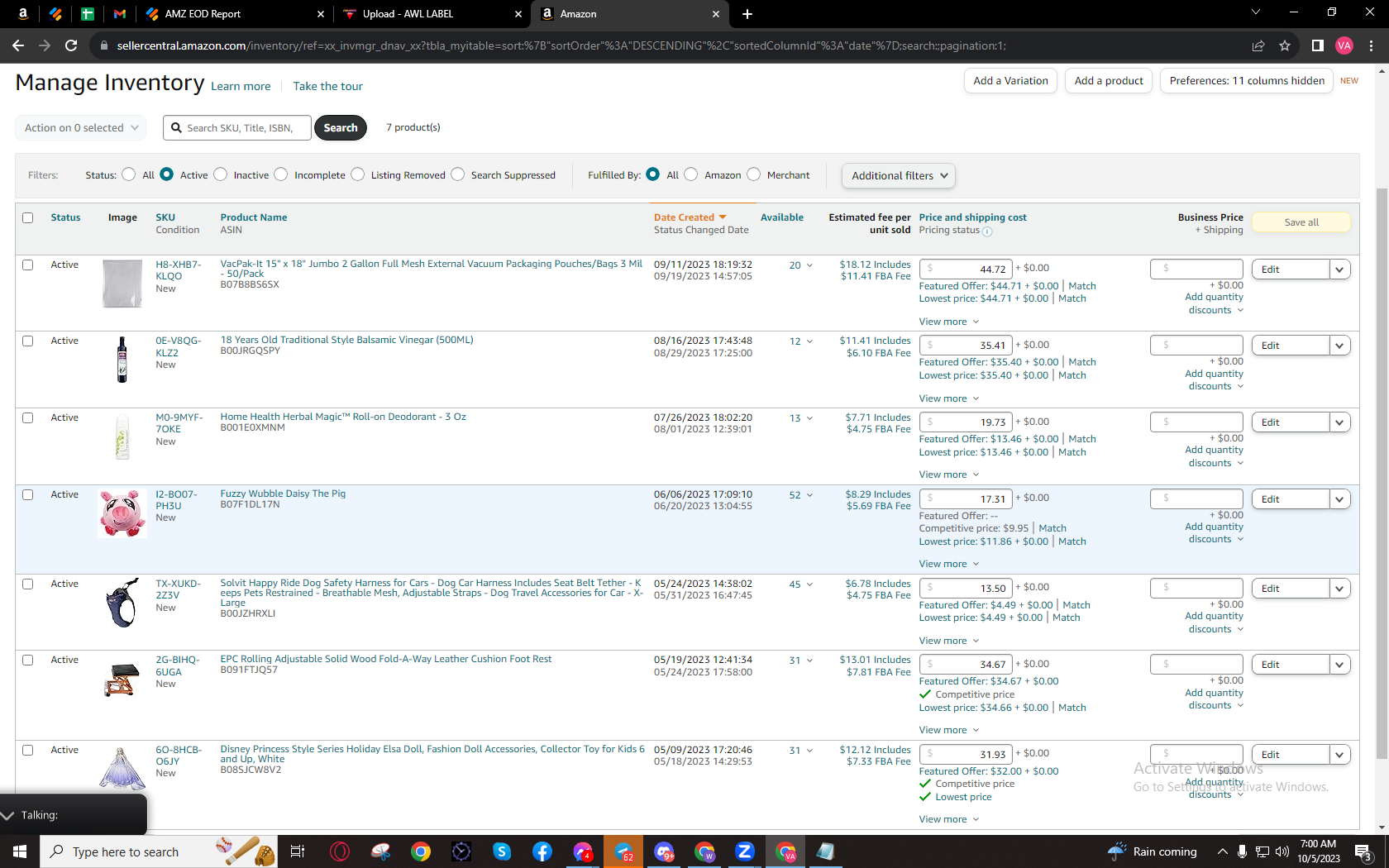Tick the checkbox for Balsamic Vinegar row
Image resolution: width=1389 pixels, height=868 pixels.
[27, 341]
